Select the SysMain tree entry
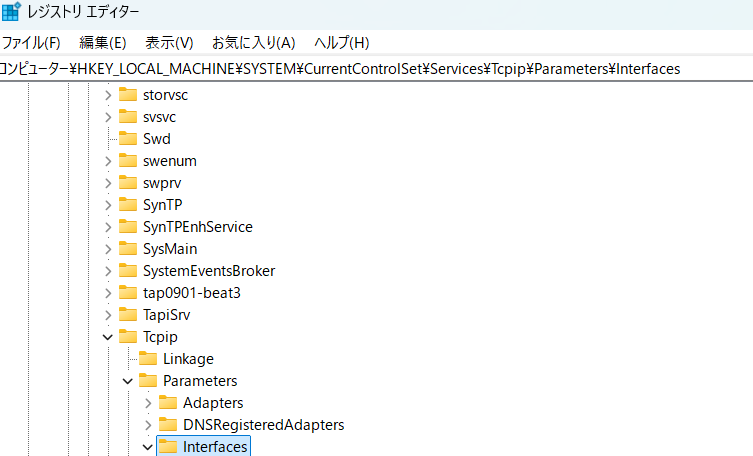Screen dimensions: 753x456 (x=170, y=249)
